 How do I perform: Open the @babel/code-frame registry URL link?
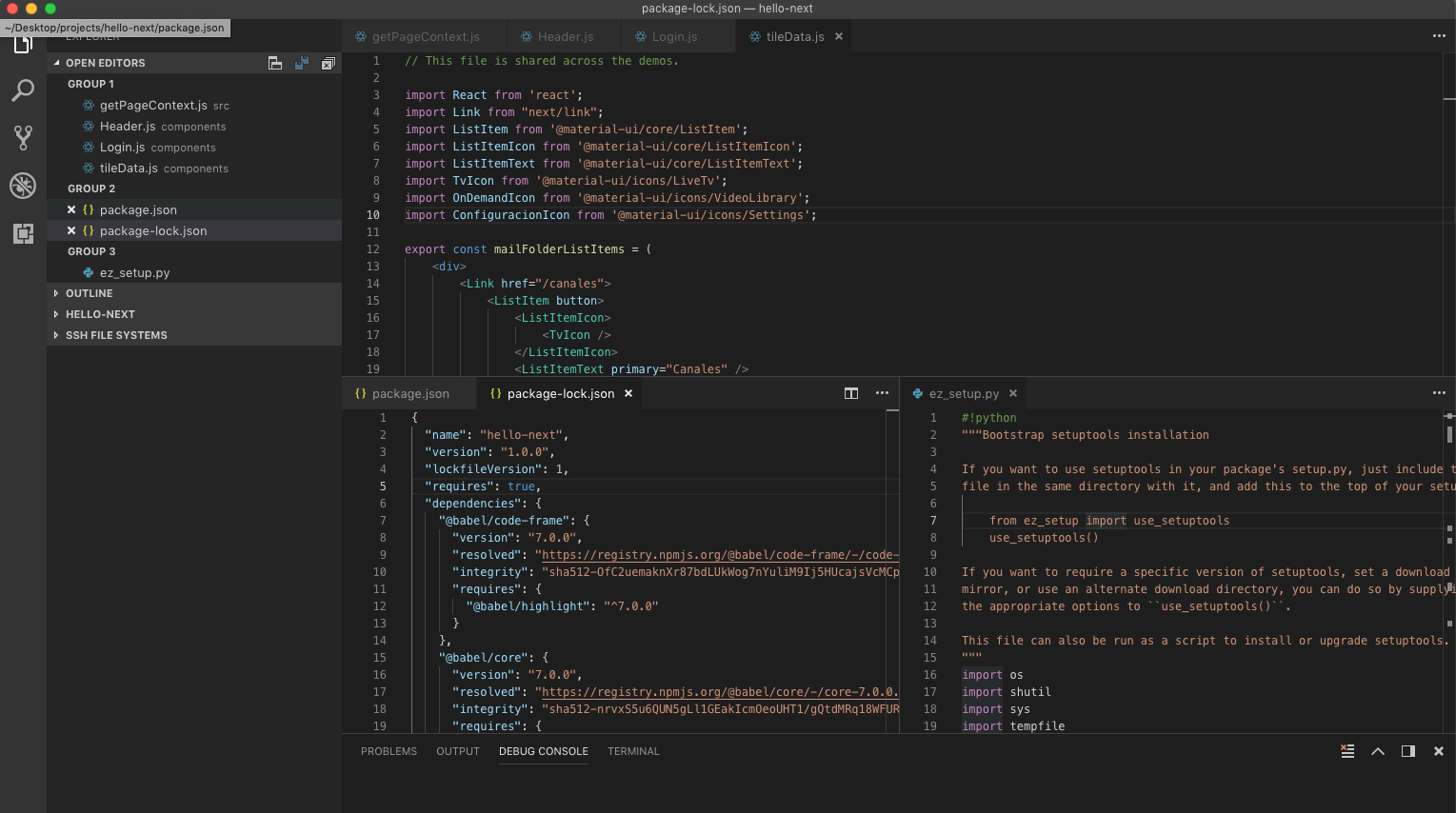click(720, 555)
